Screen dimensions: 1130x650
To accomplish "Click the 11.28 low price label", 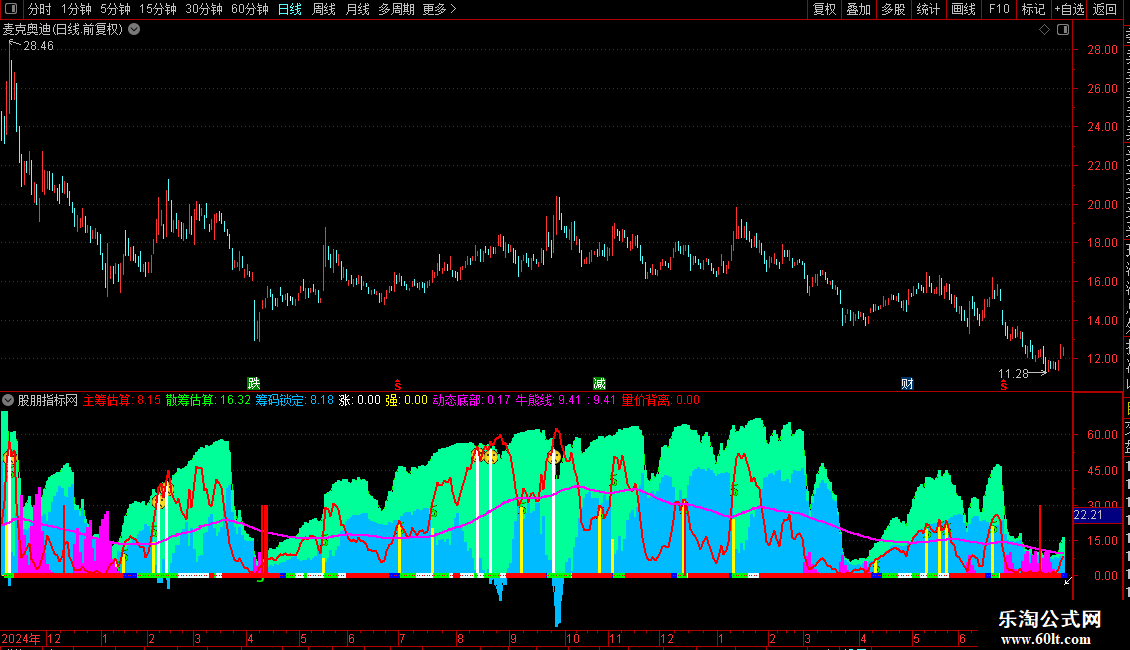I will (1013, 374).
